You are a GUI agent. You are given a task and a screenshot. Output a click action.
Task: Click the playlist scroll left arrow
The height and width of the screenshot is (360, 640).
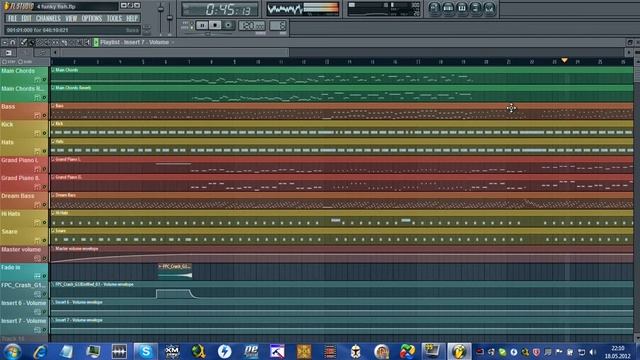pyautogui.click(x=55, y=53)
